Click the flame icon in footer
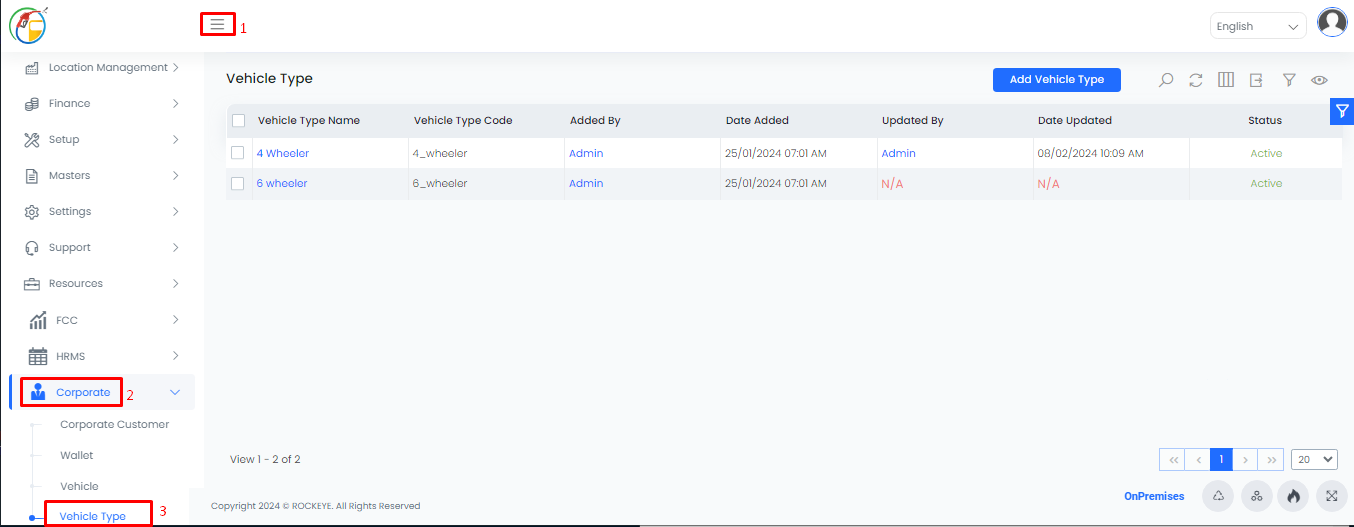The image size is (1354, 527). point(1293,495)
